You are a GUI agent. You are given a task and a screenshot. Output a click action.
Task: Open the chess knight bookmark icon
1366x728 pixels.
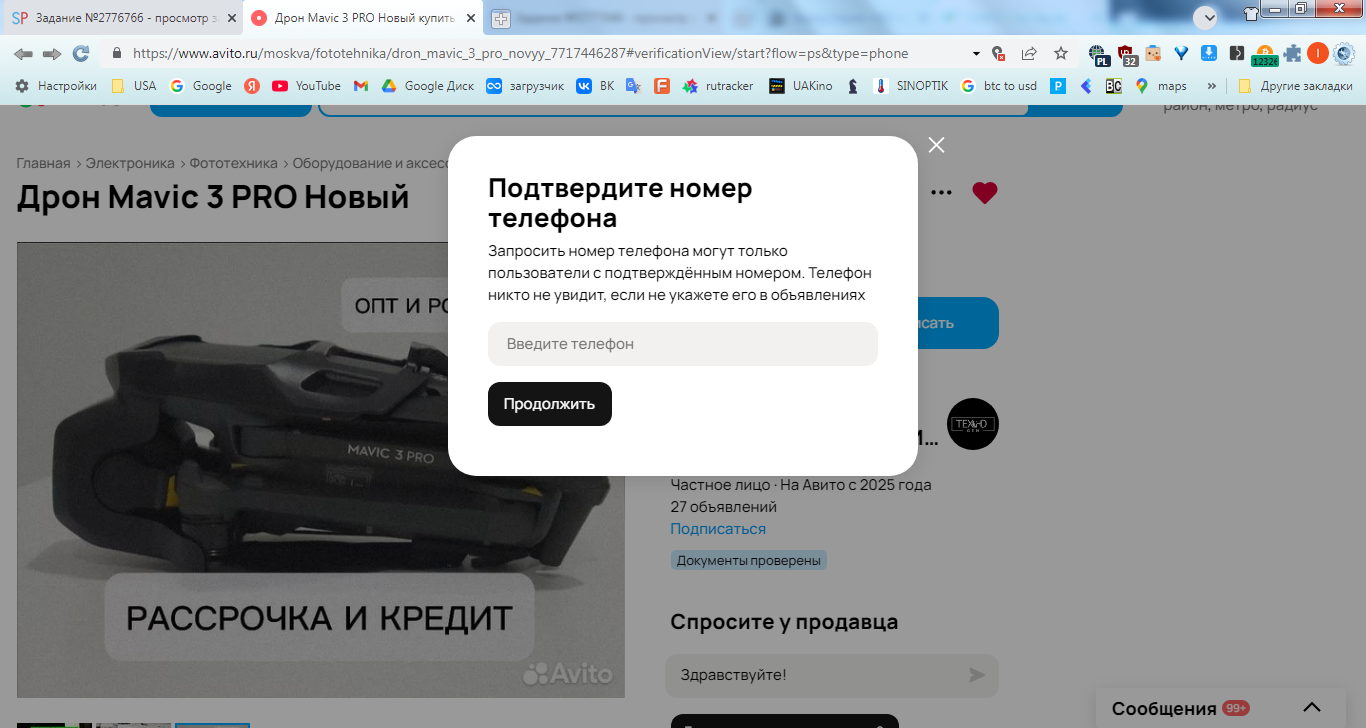pyautogui.click(x=853, y=86)
